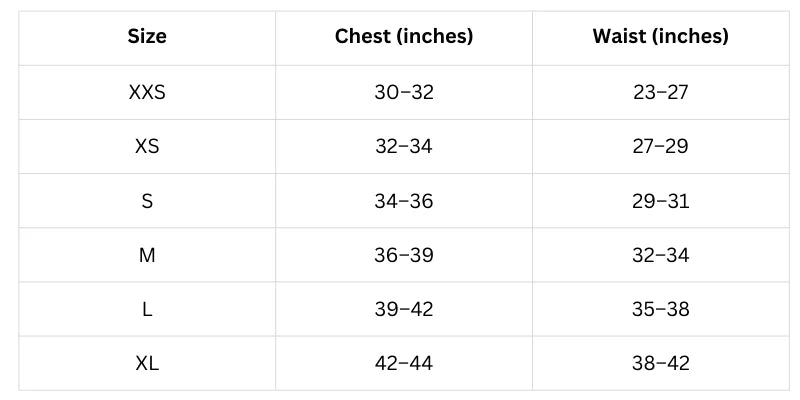Select the XL size cell
800x400 pixels.
tap(147, 363)
